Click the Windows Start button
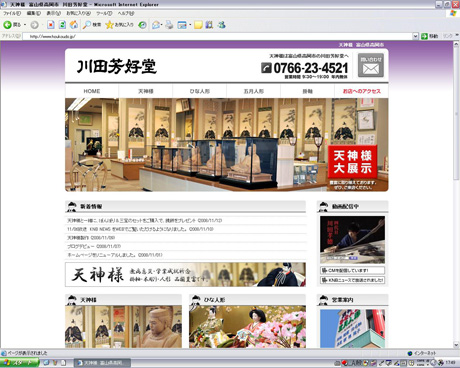Screen dimensions: 460x368 19,363
